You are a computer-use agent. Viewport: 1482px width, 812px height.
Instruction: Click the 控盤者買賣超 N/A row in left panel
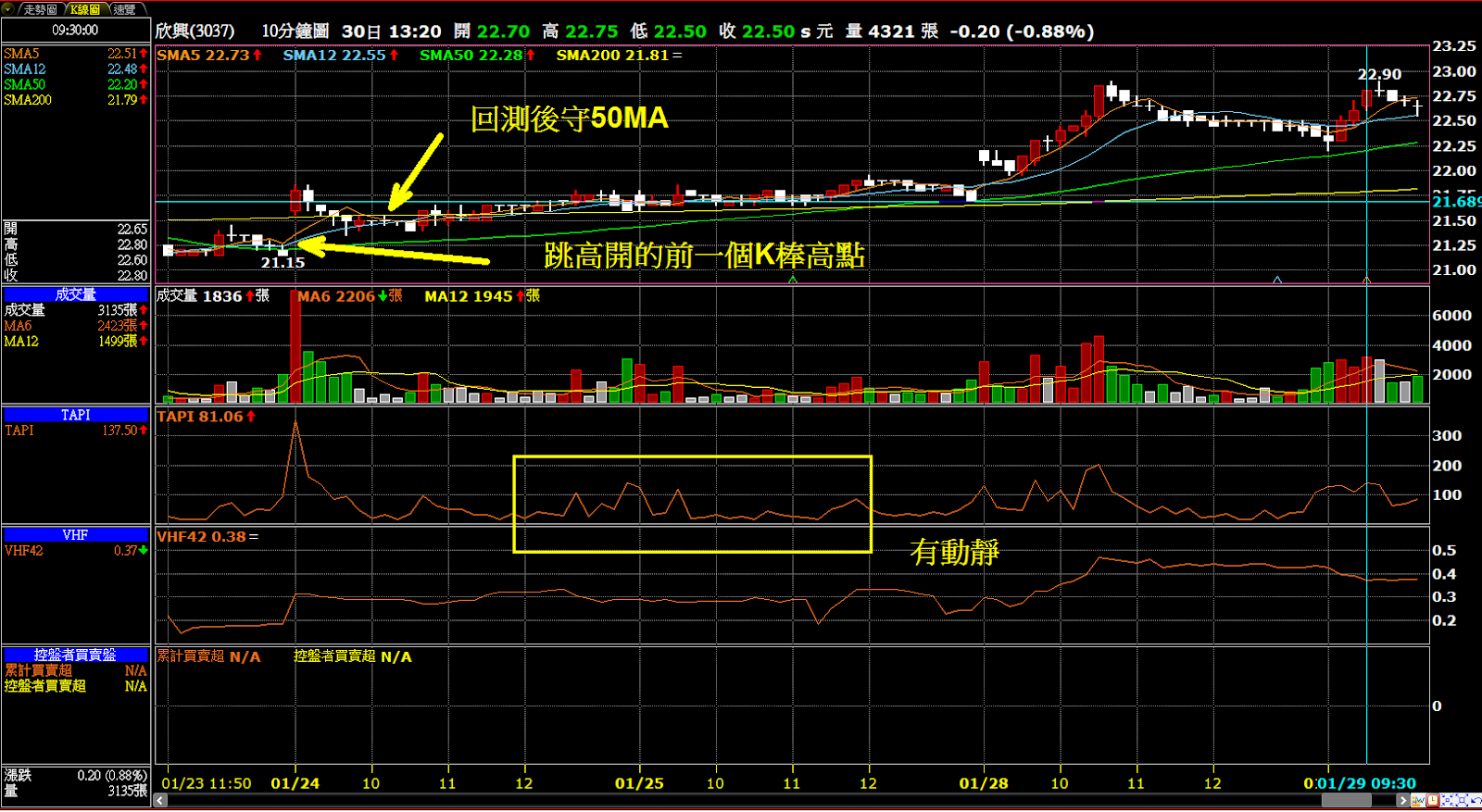(x=75, y=686)
